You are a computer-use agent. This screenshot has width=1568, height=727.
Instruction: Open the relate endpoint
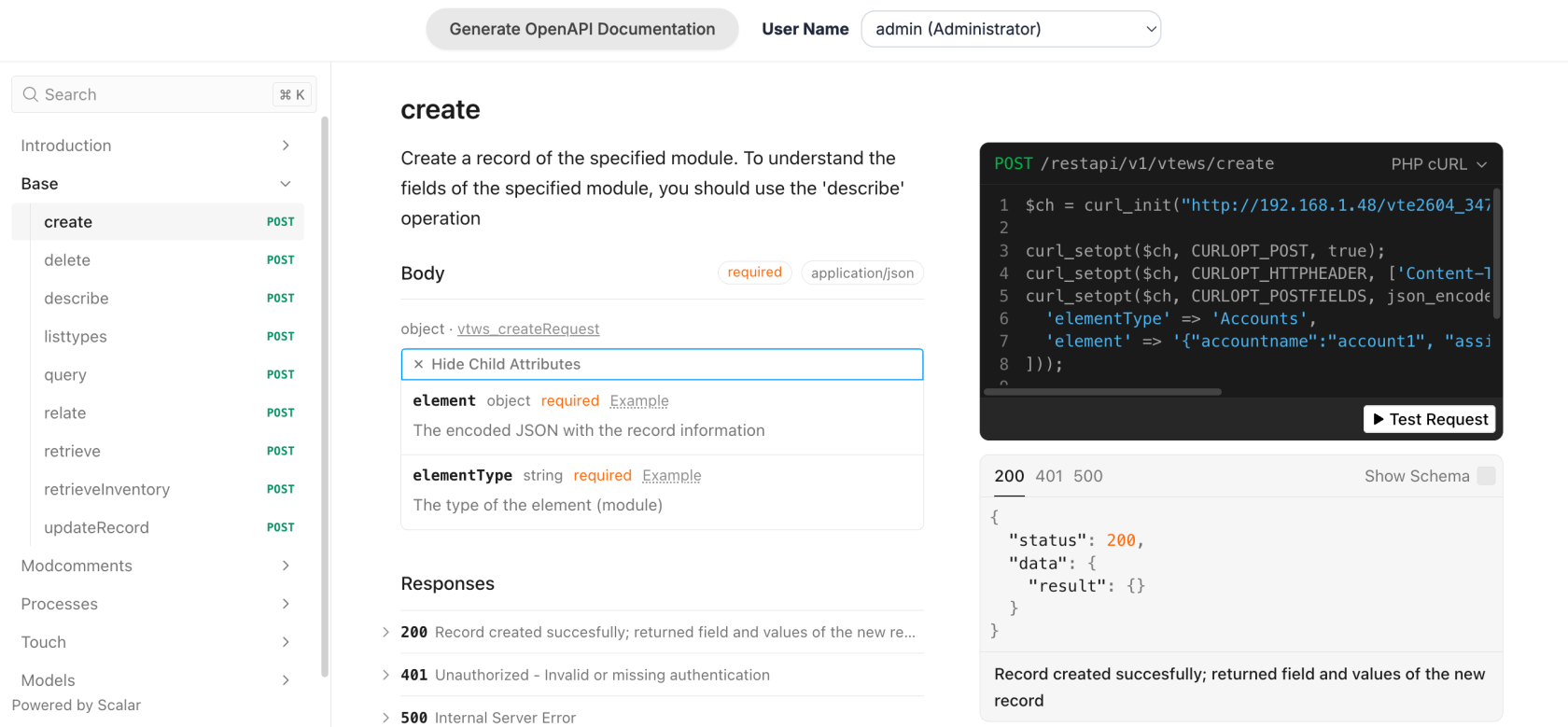[158, 413]
